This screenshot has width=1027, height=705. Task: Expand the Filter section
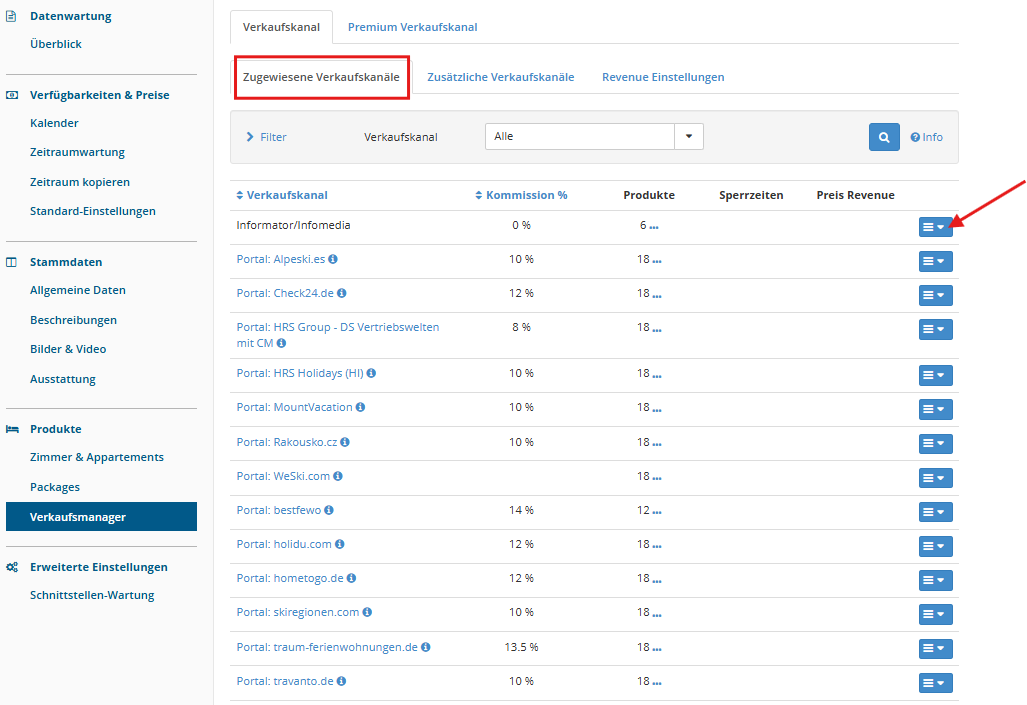click(266, 137)
